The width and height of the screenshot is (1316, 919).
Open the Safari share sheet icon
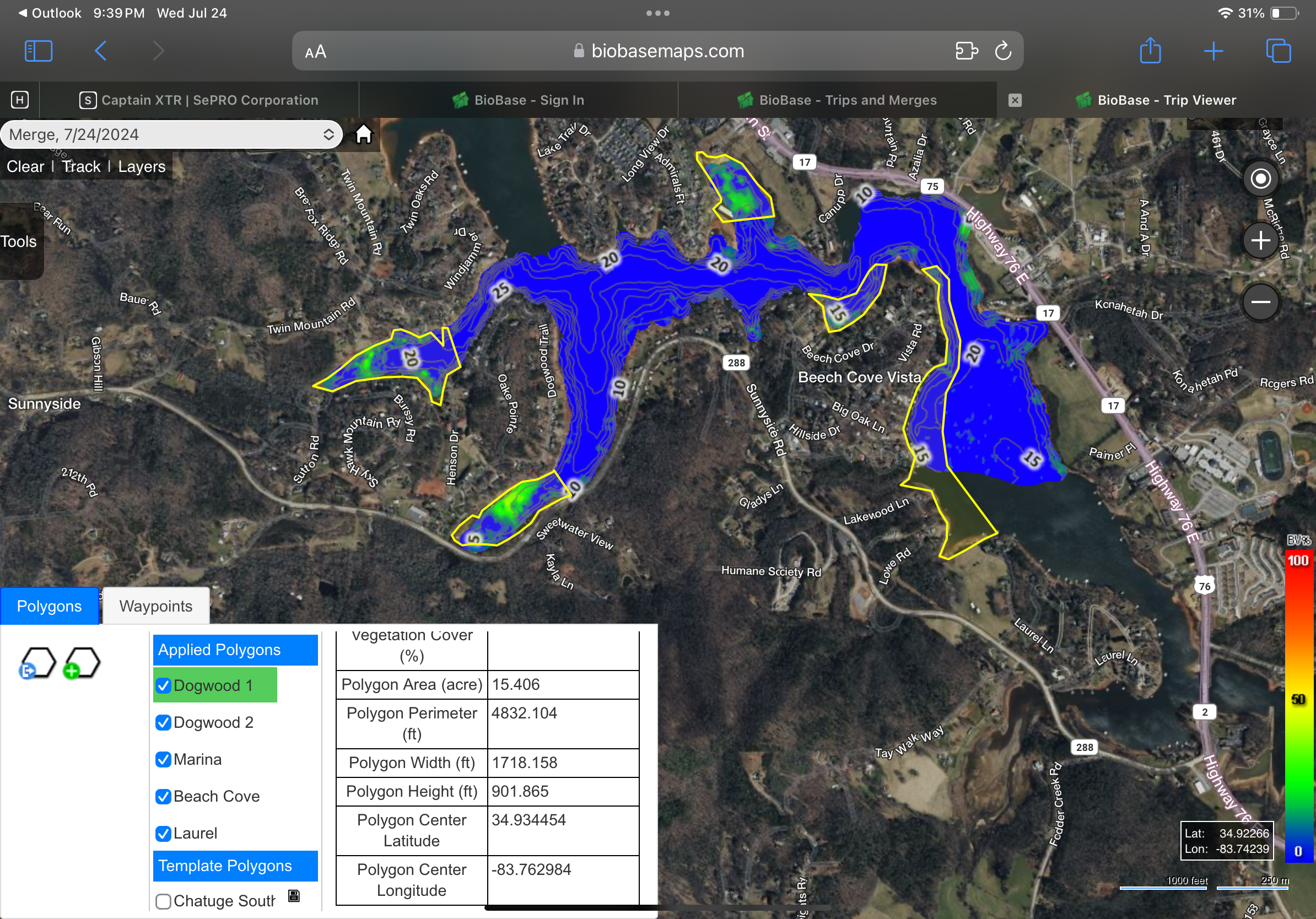(x=1150, y=51)
